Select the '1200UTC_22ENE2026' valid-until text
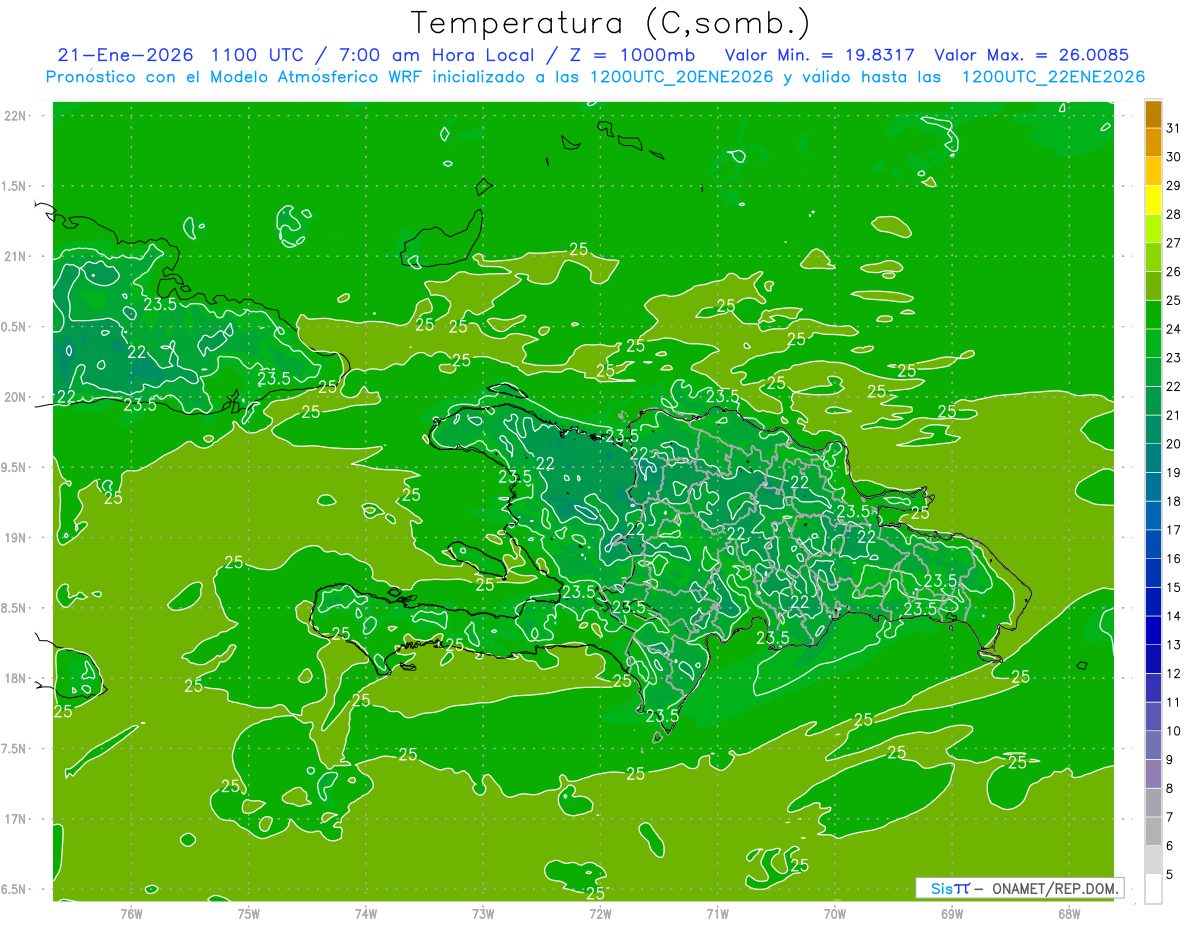This screenshot has height=927, width=1200. (1053, 77)
